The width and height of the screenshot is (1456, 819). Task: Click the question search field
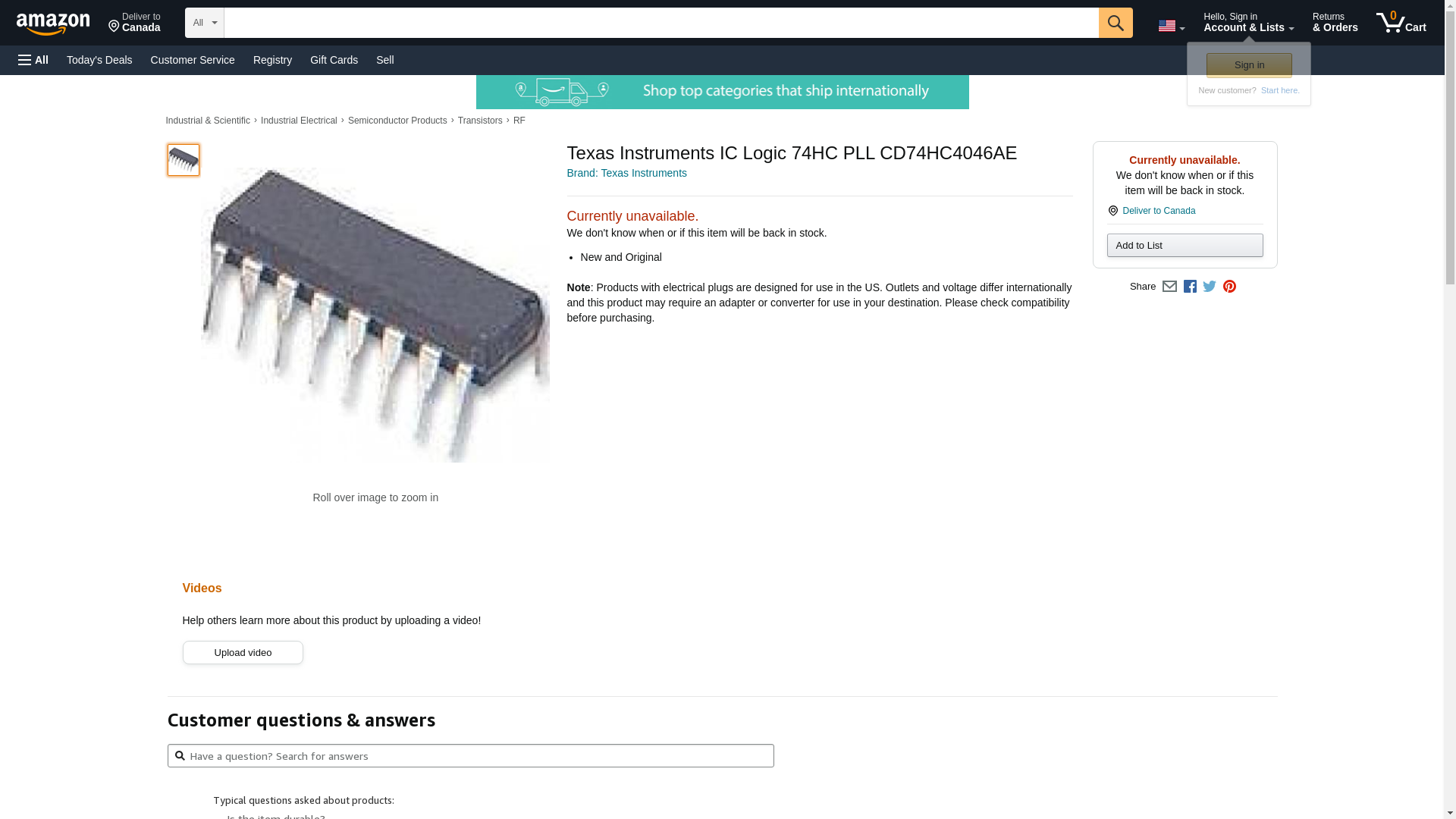coord(470,756)
